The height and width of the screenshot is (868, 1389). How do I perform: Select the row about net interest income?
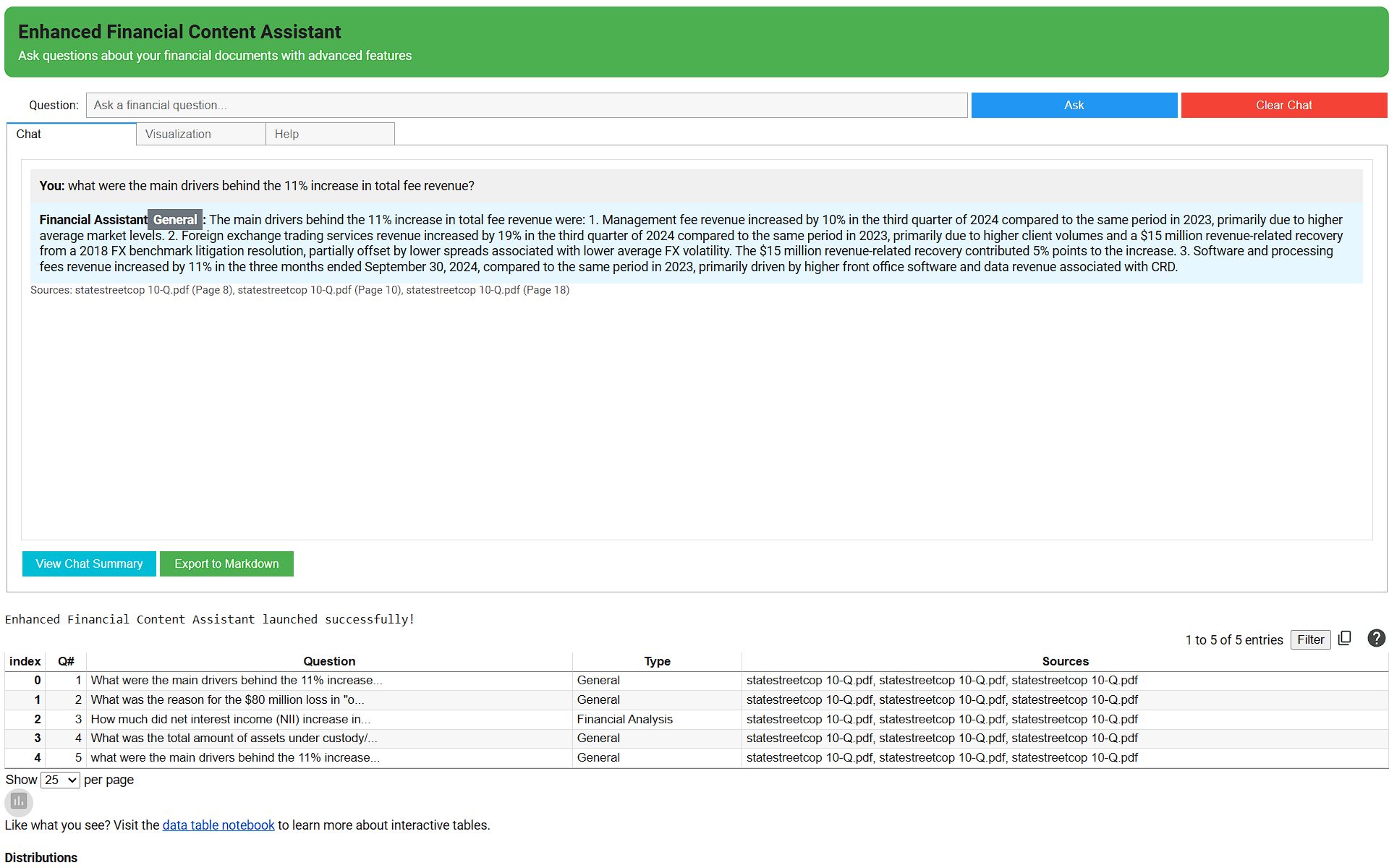[329, 719]
